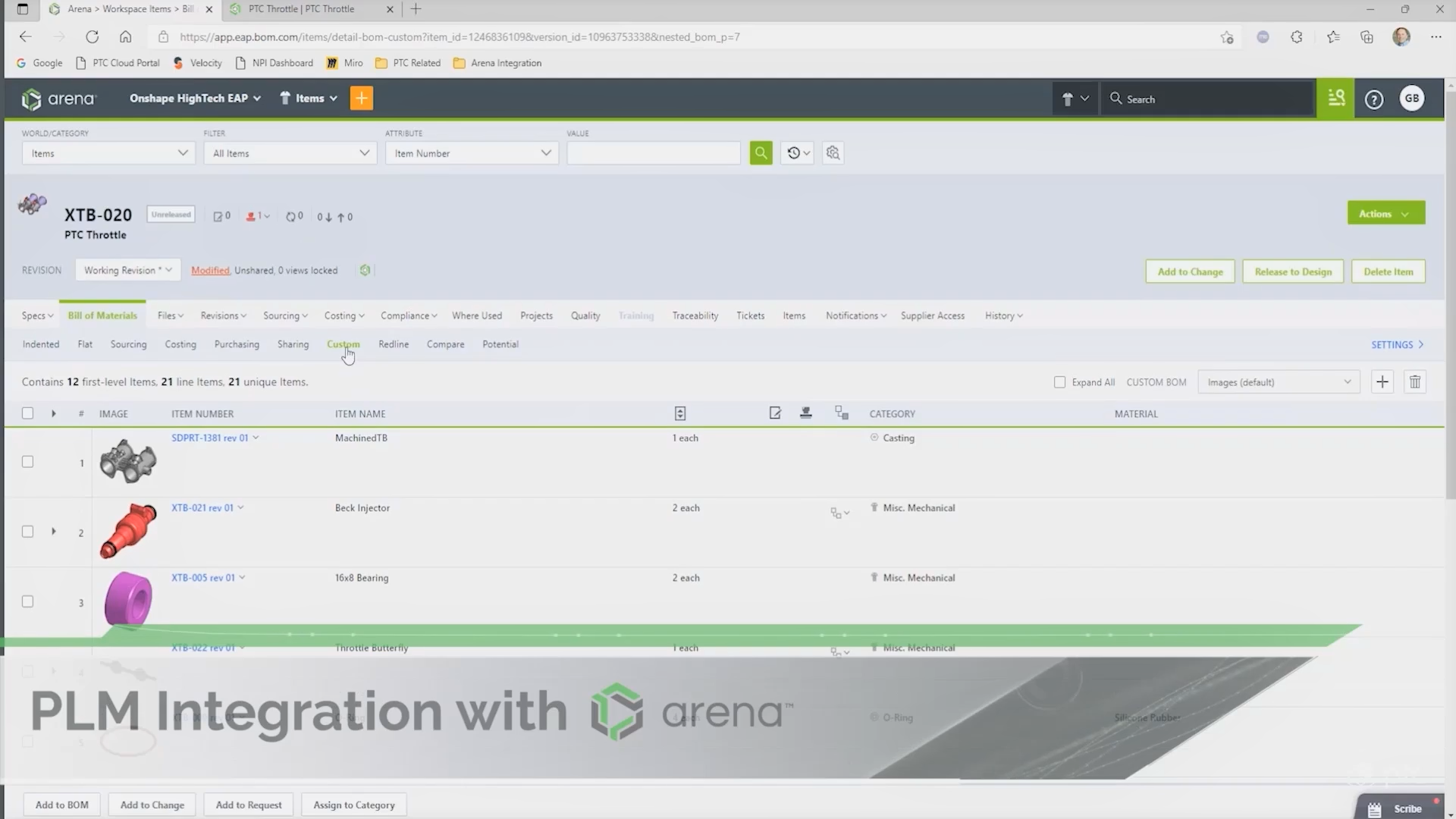Check the XTB-005 row checkbox

(27, 601)
